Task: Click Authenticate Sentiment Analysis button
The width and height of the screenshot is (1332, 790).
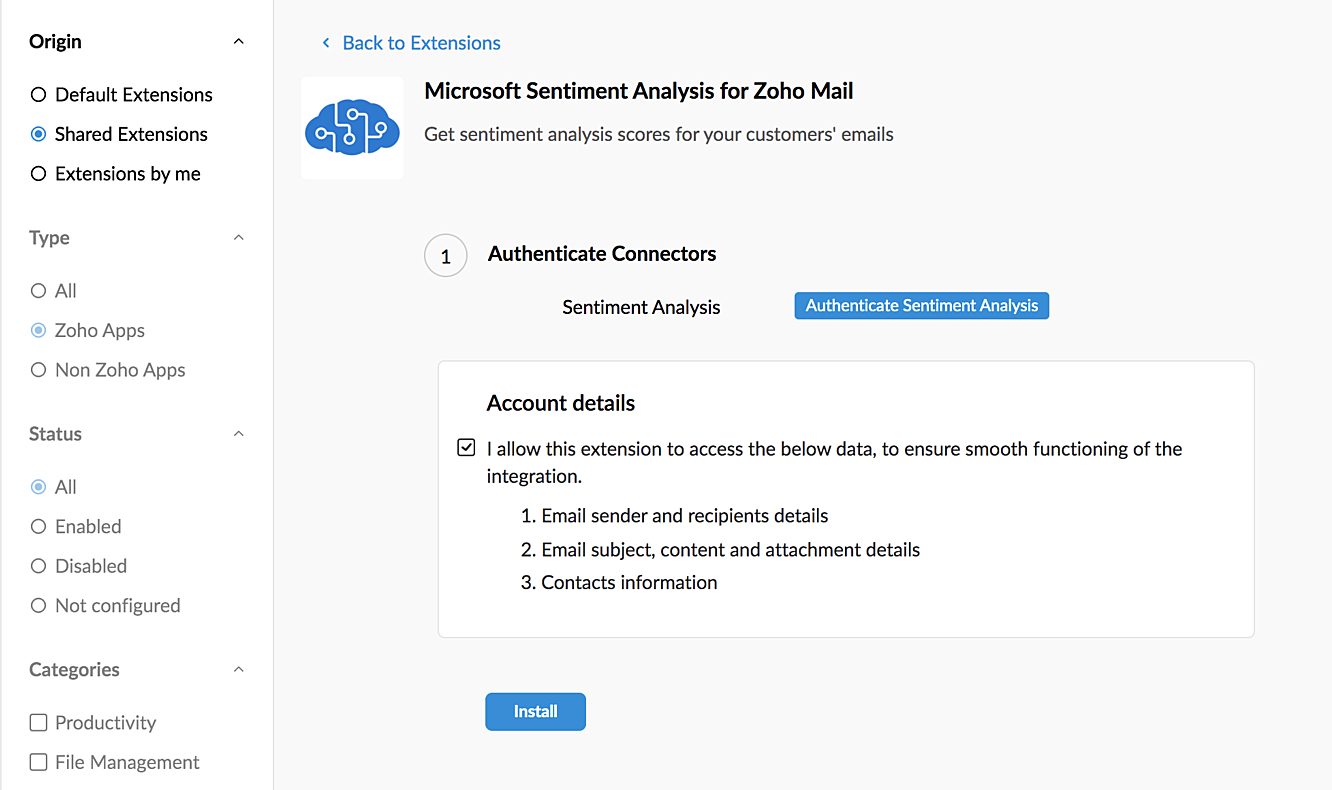Action: pyautogui.click(x=921, y=306)
